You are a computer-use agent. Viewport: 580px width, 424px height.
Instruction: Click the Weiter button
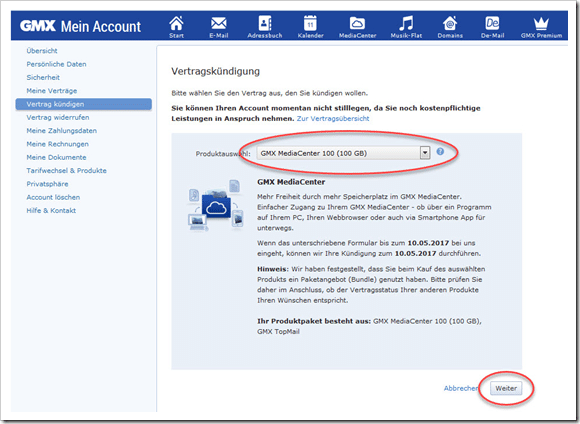click(506, 388)
